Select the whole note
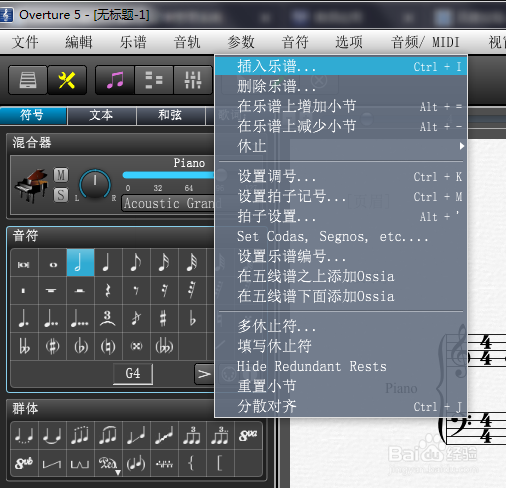This screenshot has width=506, height=488. point(53,263)
